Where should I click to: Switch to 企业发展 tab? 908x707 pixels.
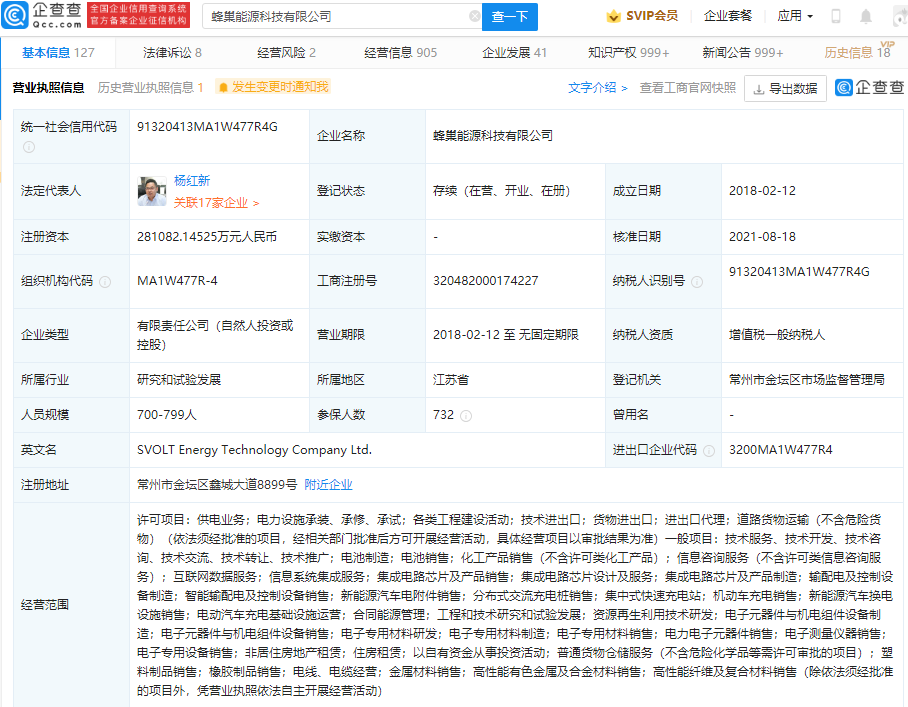coord(514,53)
